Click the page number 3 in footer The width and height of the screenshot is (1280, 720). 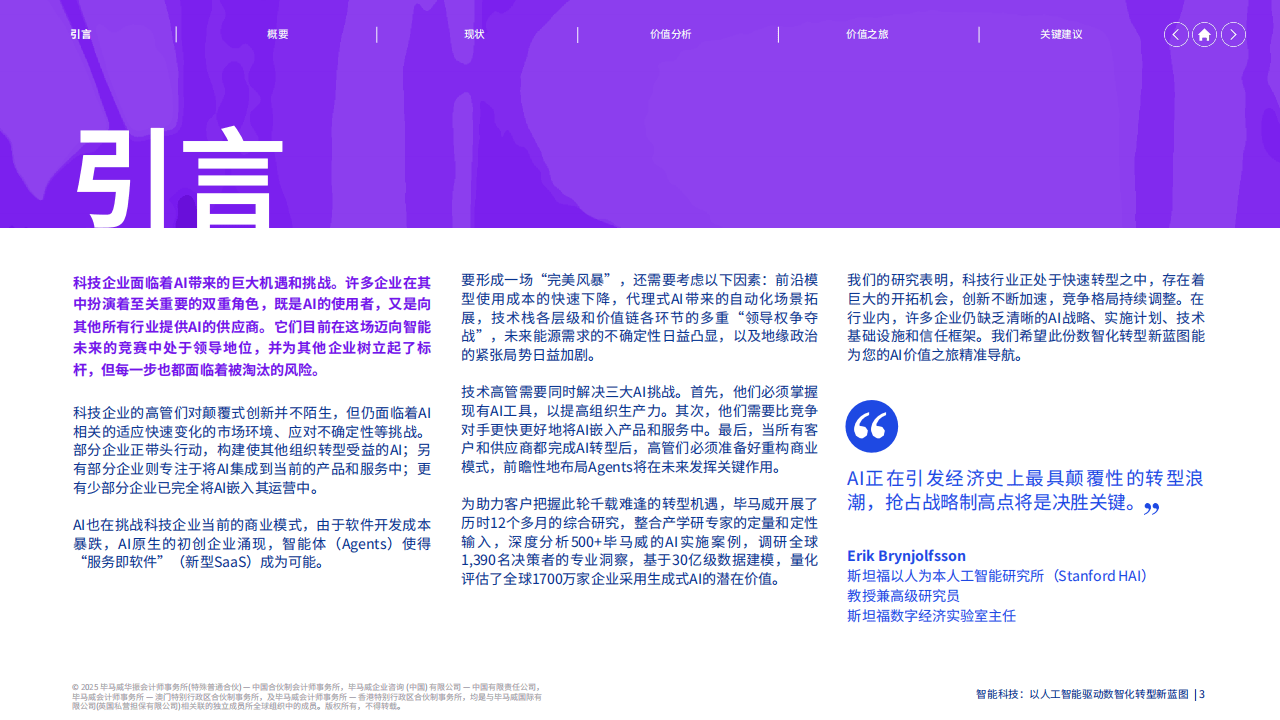pyautogui.click(x=1202, y=694)
